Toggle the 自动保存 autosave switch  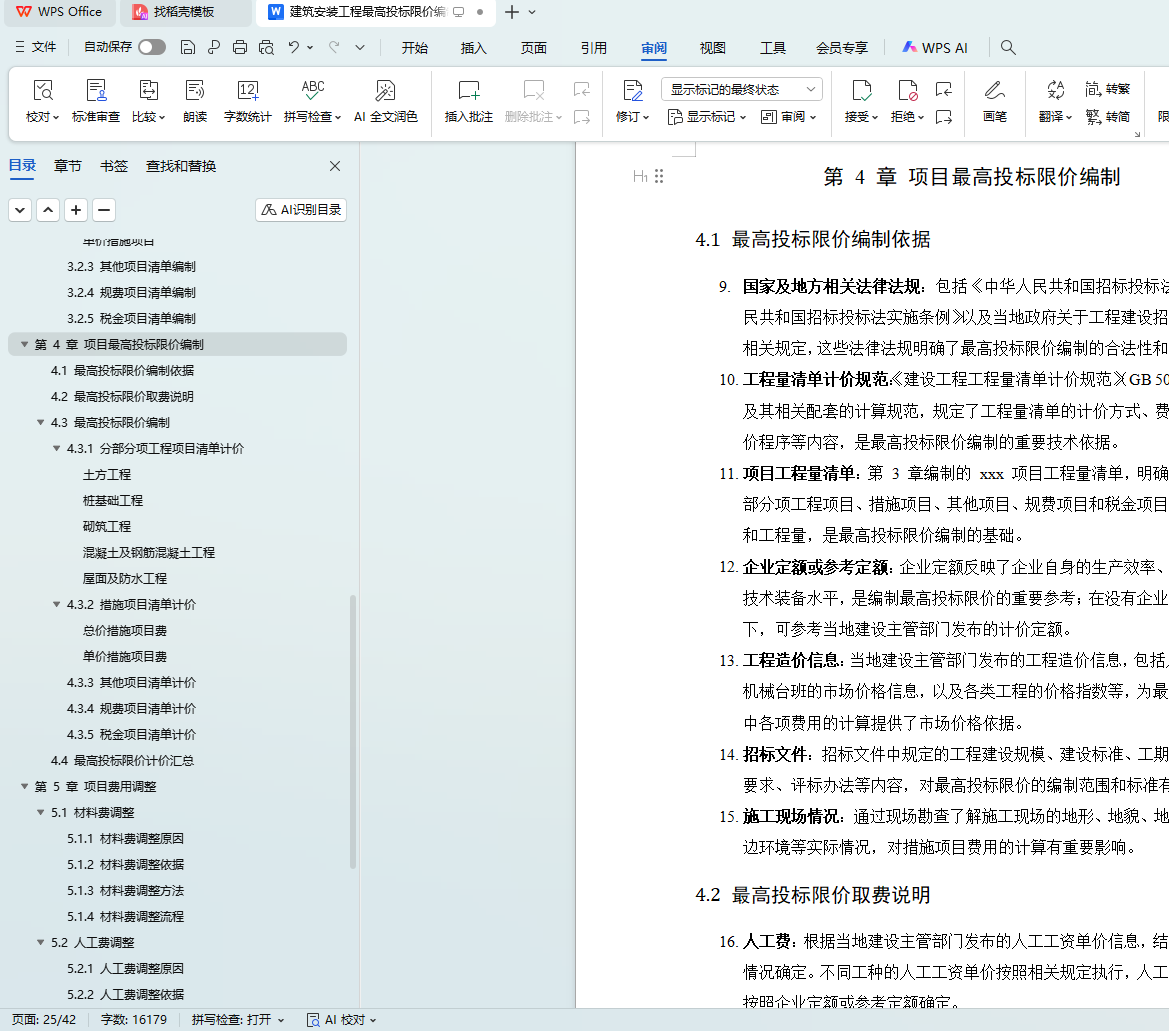tap(152, 47)
